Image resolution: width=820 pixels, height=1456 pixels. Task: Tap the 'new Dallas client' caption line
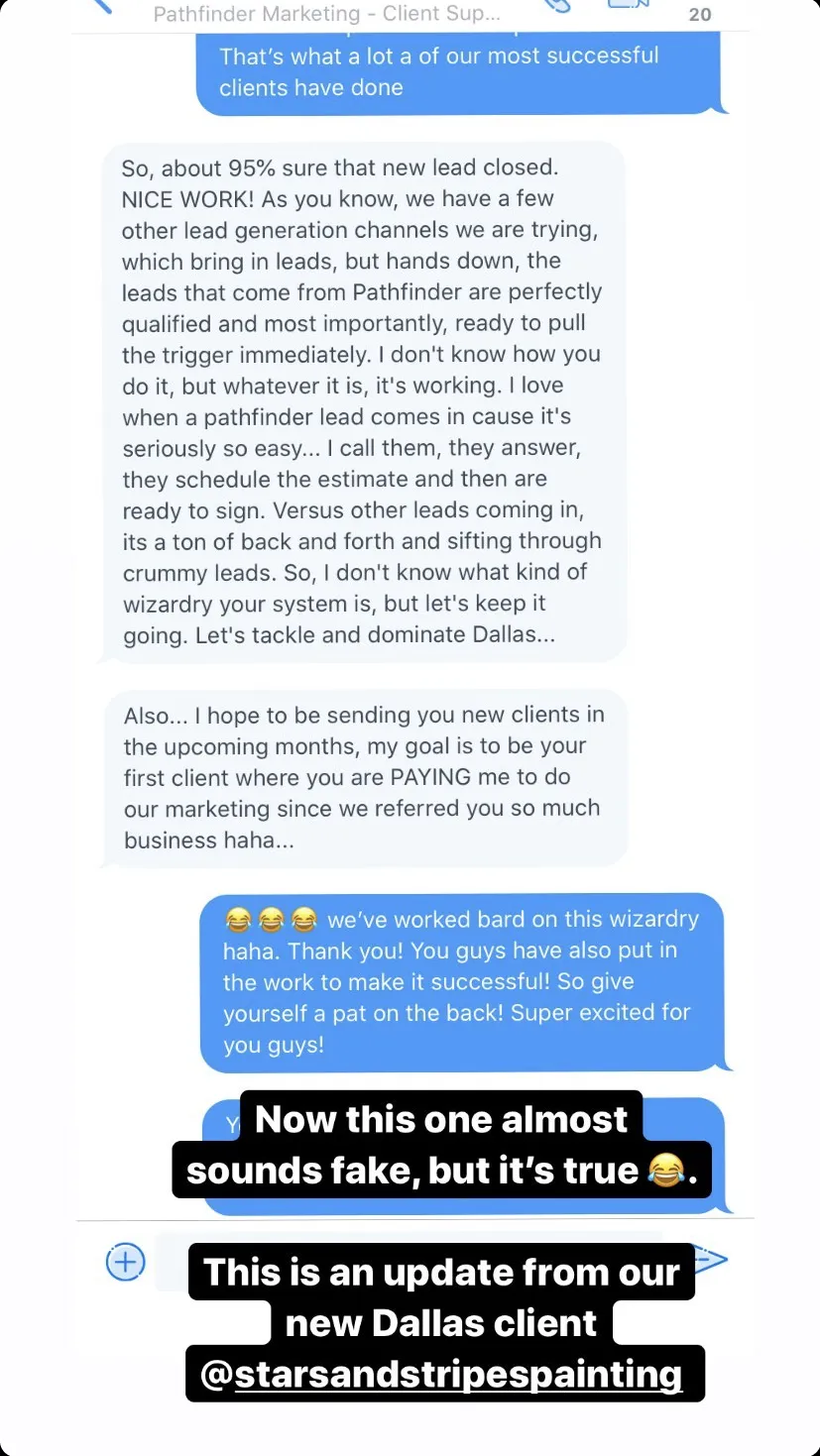tap(441, 1323)
